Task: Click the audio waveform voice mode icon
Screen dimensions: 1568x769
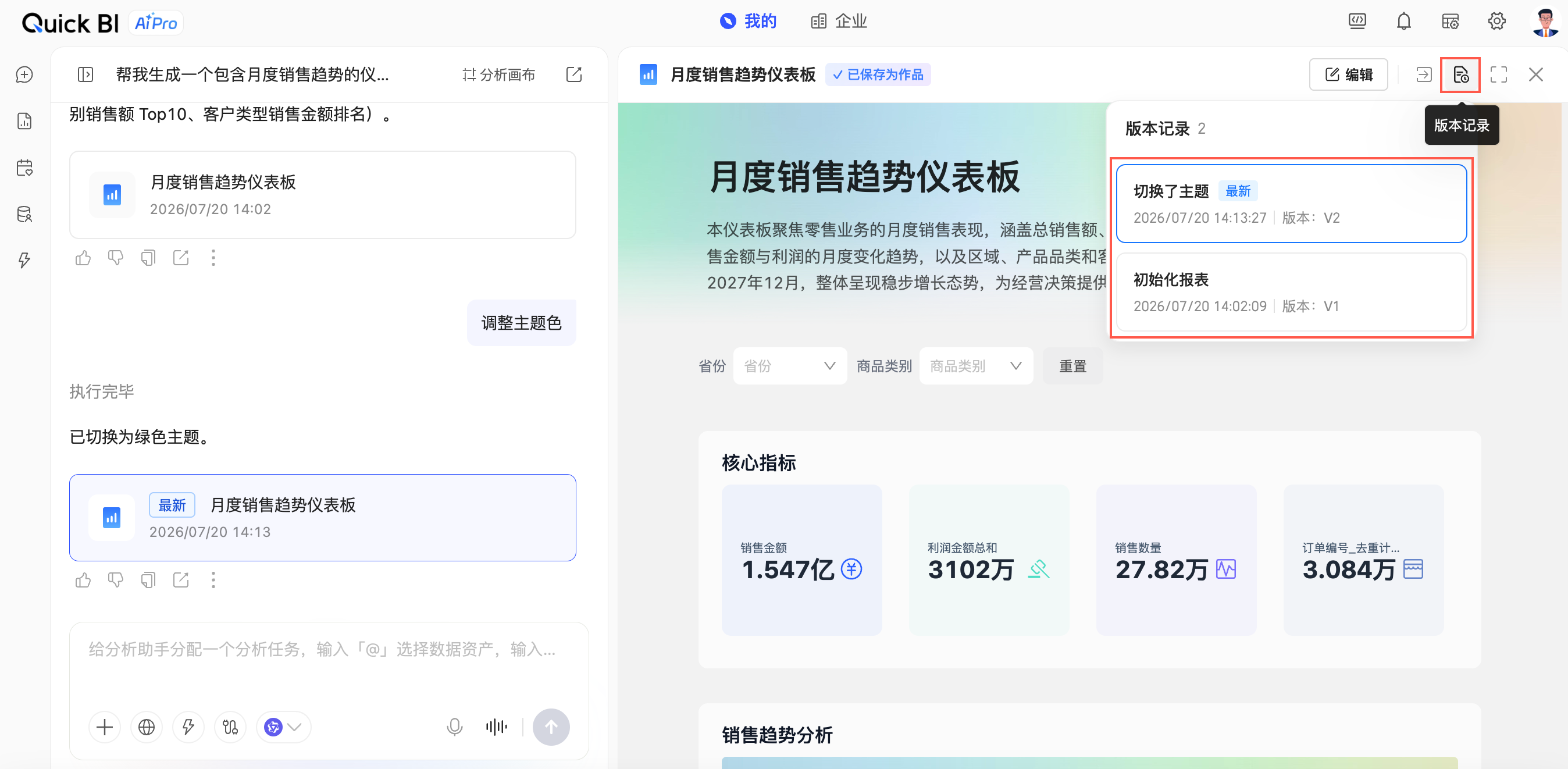Action: click(x=497, y=727)
